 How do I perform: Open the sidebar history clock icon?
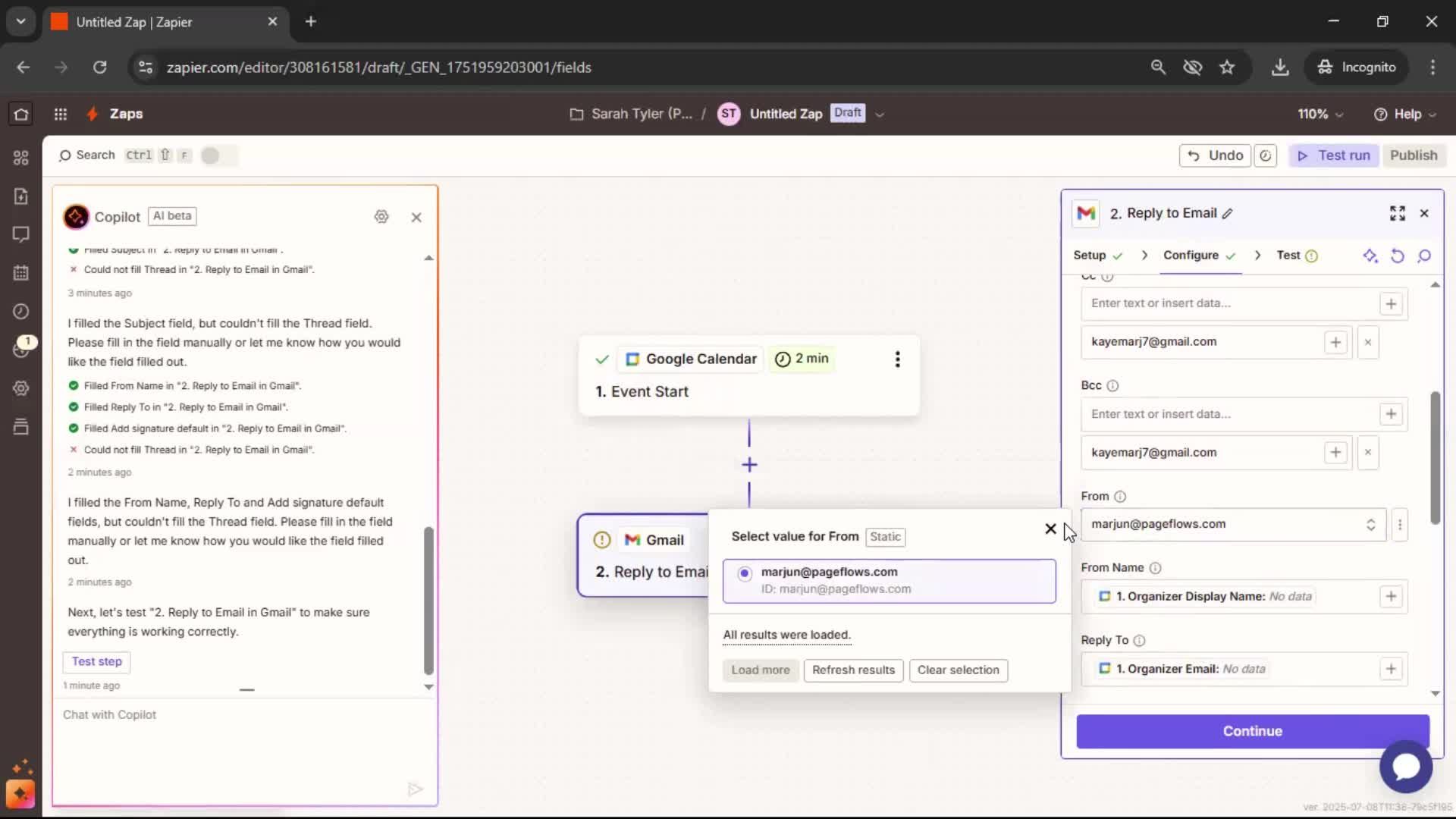(20, 312)
